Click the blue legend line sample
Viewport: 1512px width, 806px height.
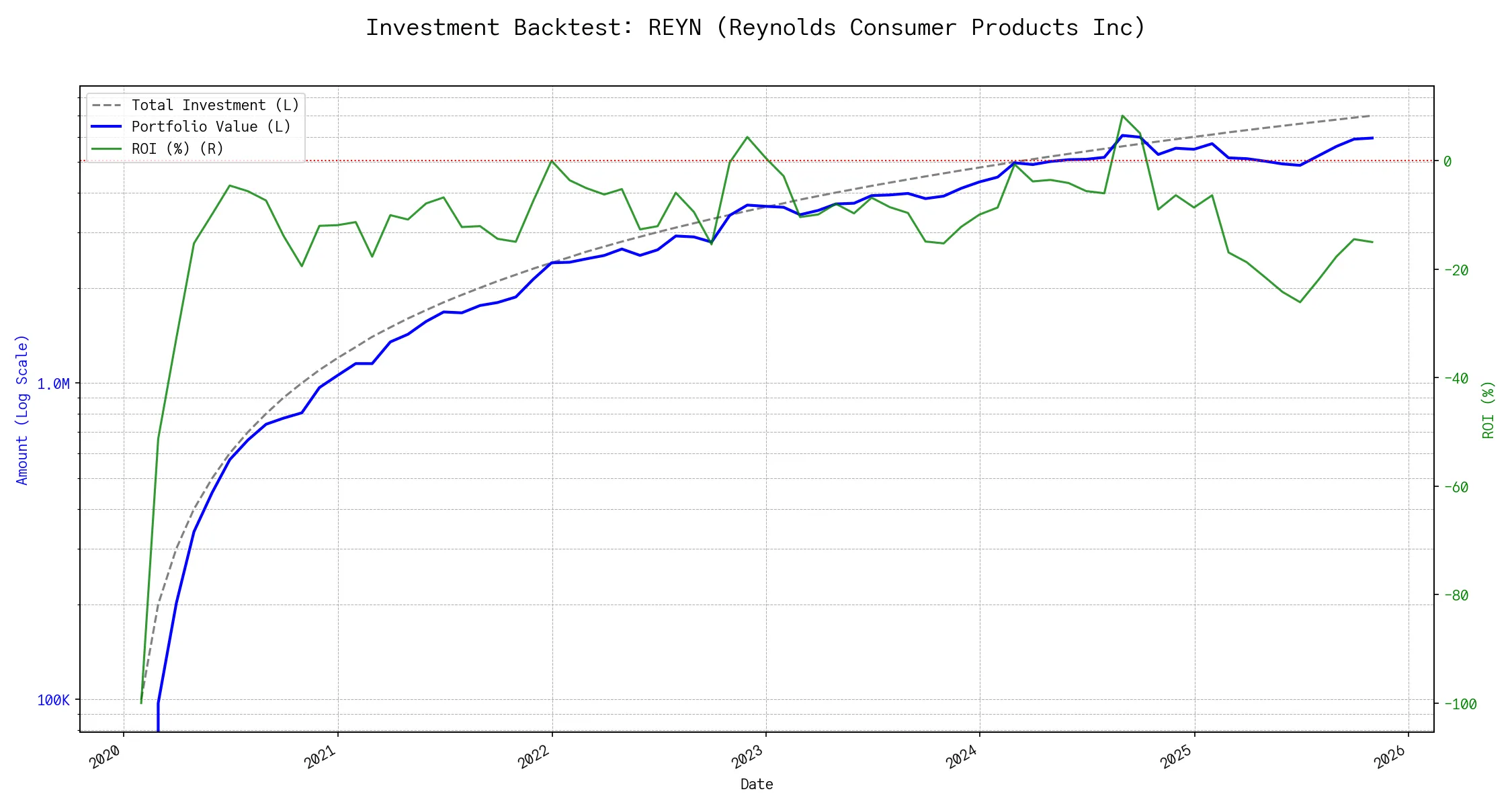coord(107,127)
